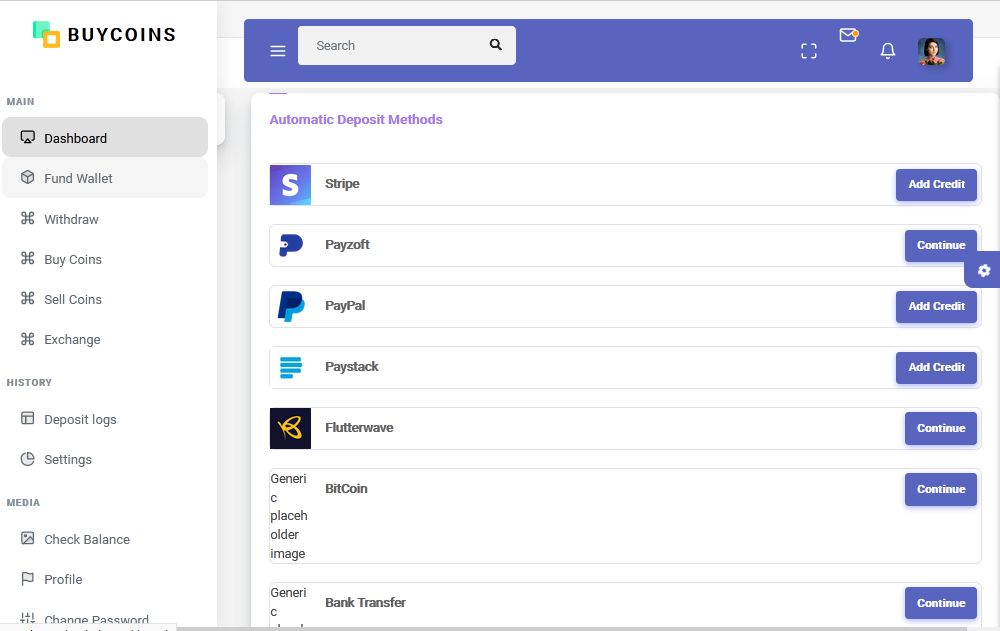This screenshot has height=631, width=1000.
Task: Click the BitCoin method name
Action: coord(346,489)
